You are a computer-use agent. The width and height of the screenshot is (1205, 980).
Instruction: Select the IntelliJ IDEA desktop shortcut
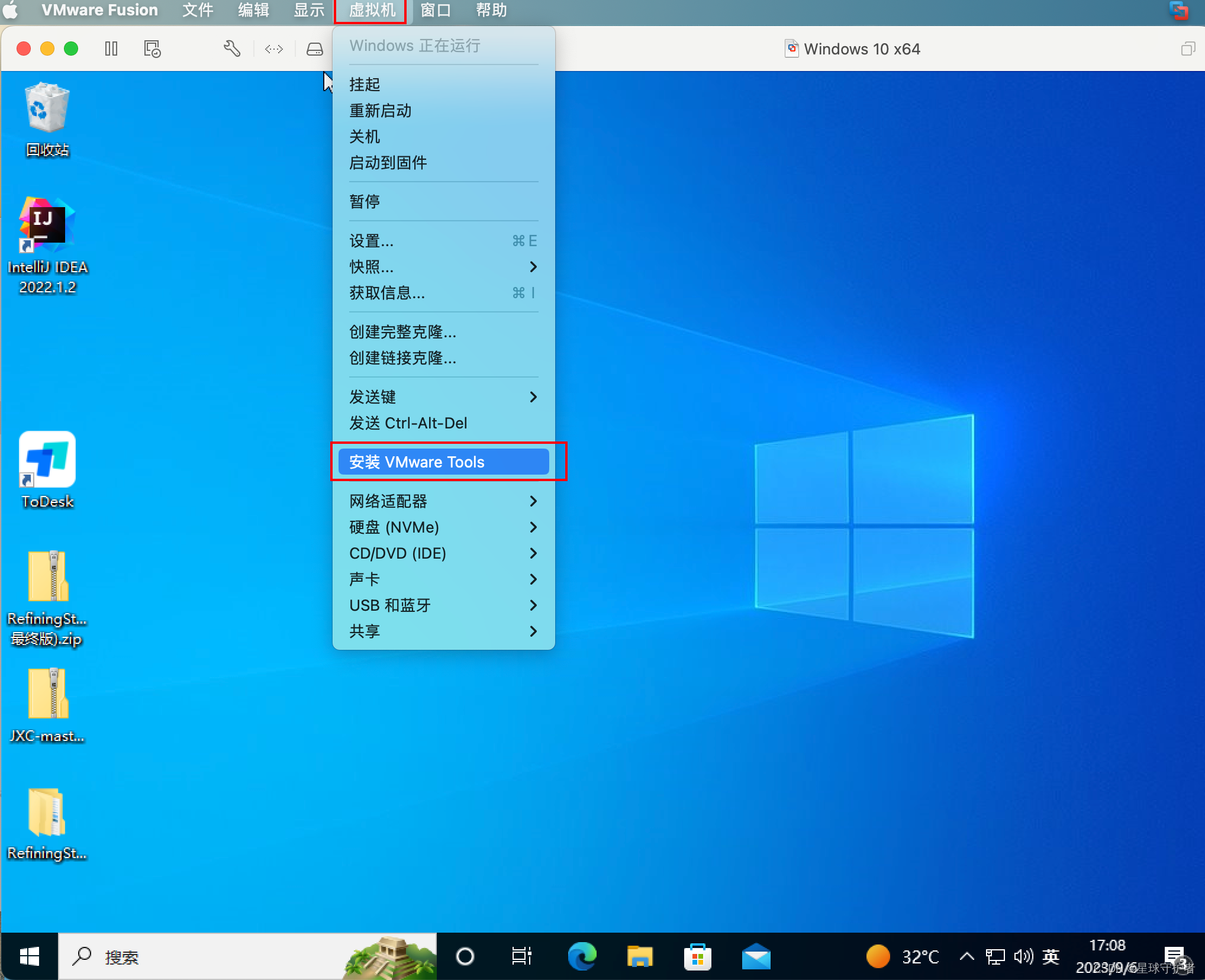tap(47, 246)
